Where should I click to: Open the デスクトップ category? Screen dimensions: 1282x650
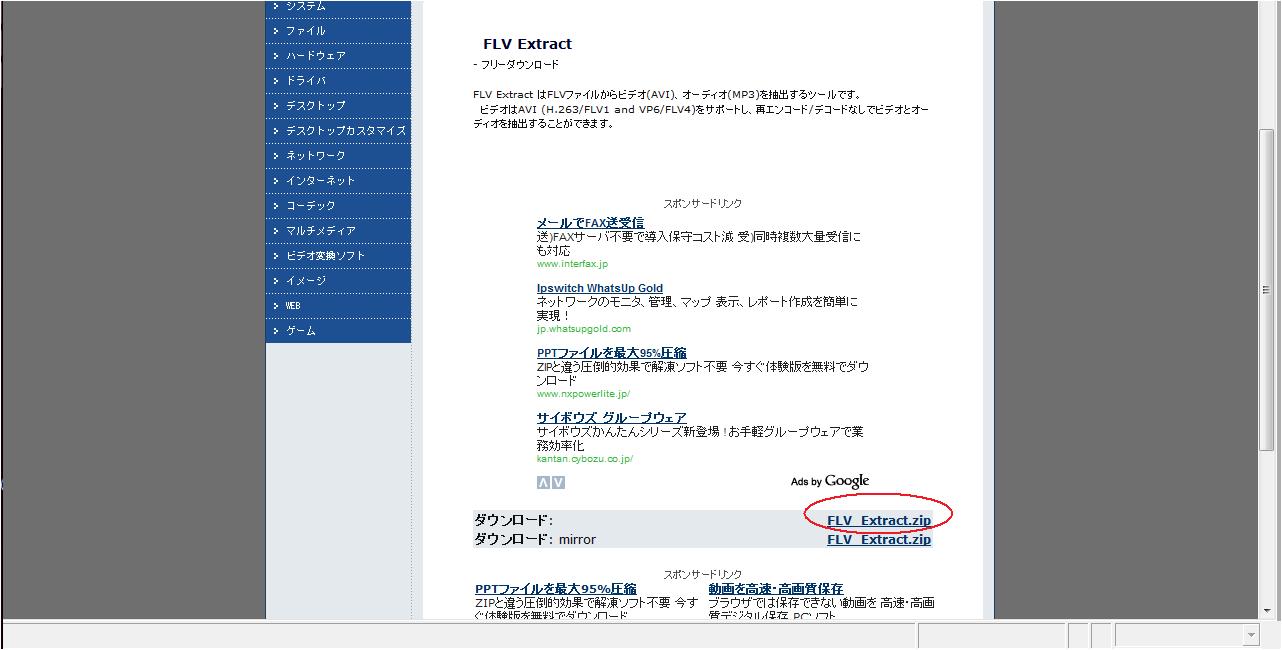click(x=338, y=106)
